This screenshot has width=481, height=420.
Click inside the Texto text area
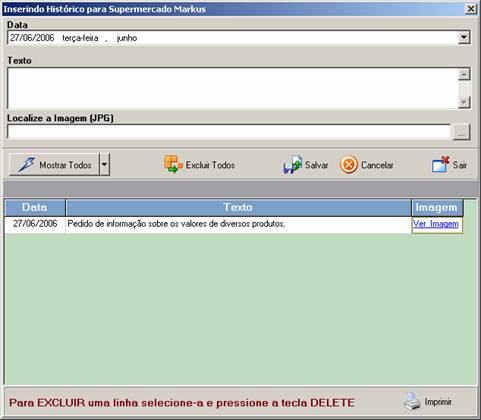coord(232,88)
